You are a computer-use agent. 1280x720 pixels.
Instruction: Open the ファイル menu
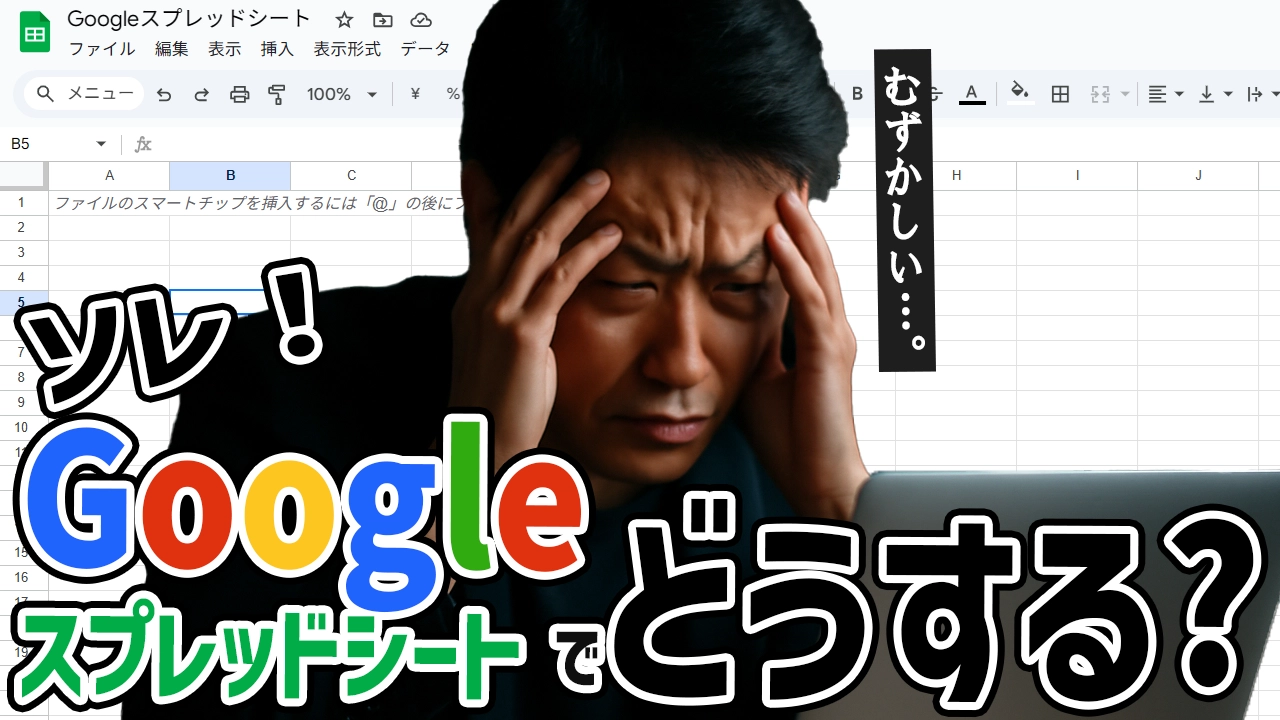pyautogui.click(x=101, y=49)
